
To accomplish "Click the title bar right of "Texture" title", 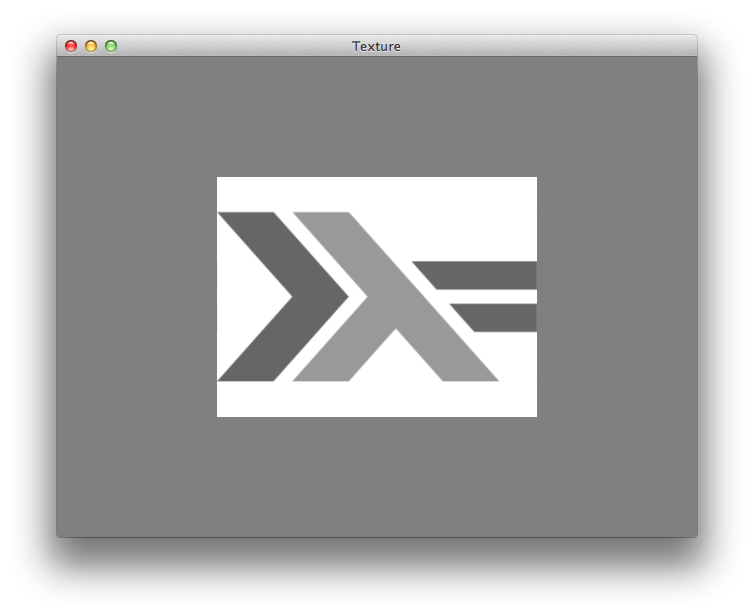I will pos(540,46).
